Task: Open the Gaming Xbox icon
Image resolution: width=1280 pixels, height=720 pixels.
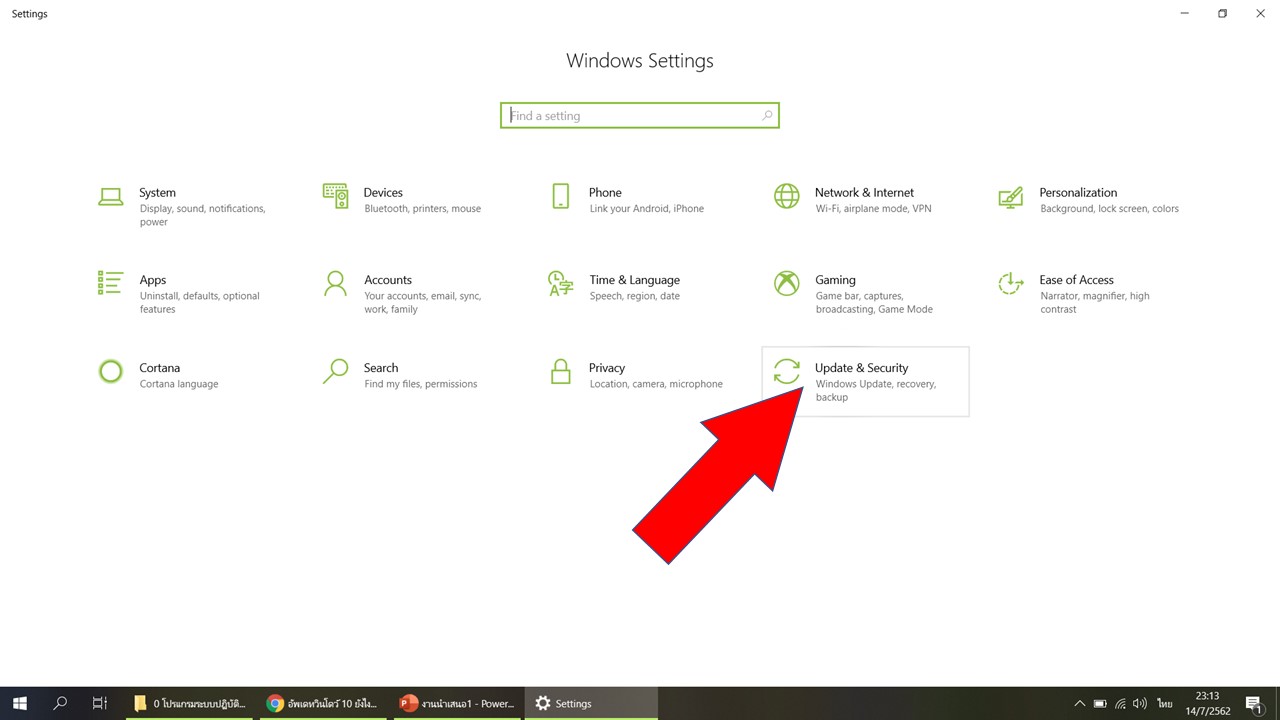Action: 787,284
